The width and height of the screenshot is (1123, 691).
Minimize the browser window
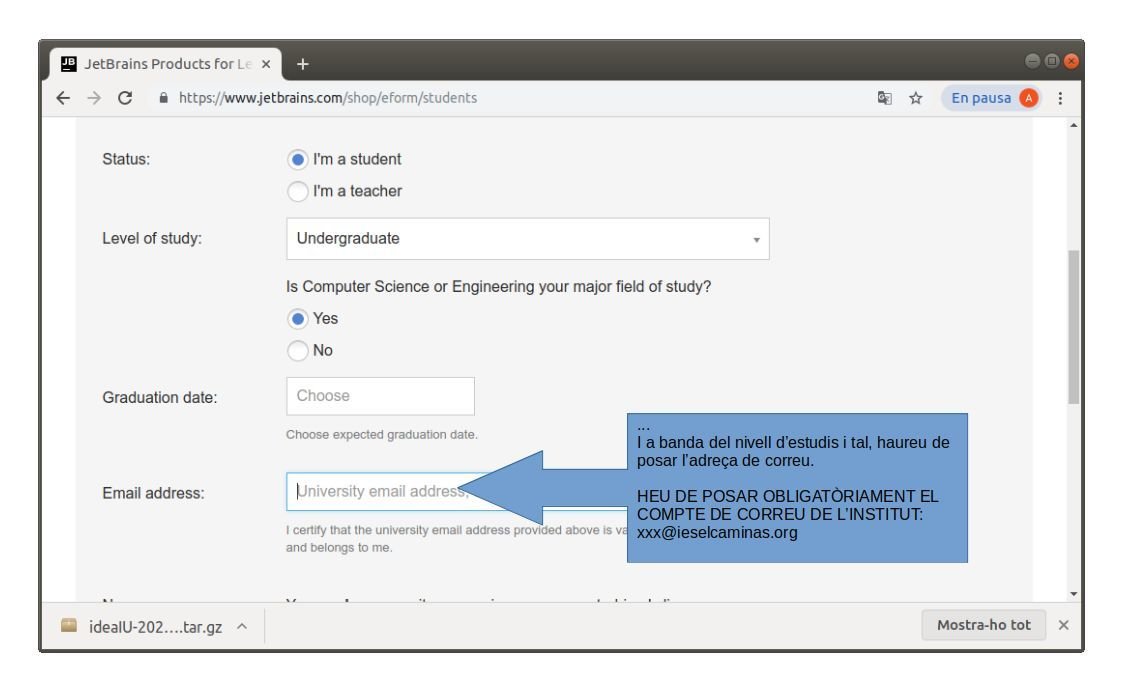tap(1032, 61)
